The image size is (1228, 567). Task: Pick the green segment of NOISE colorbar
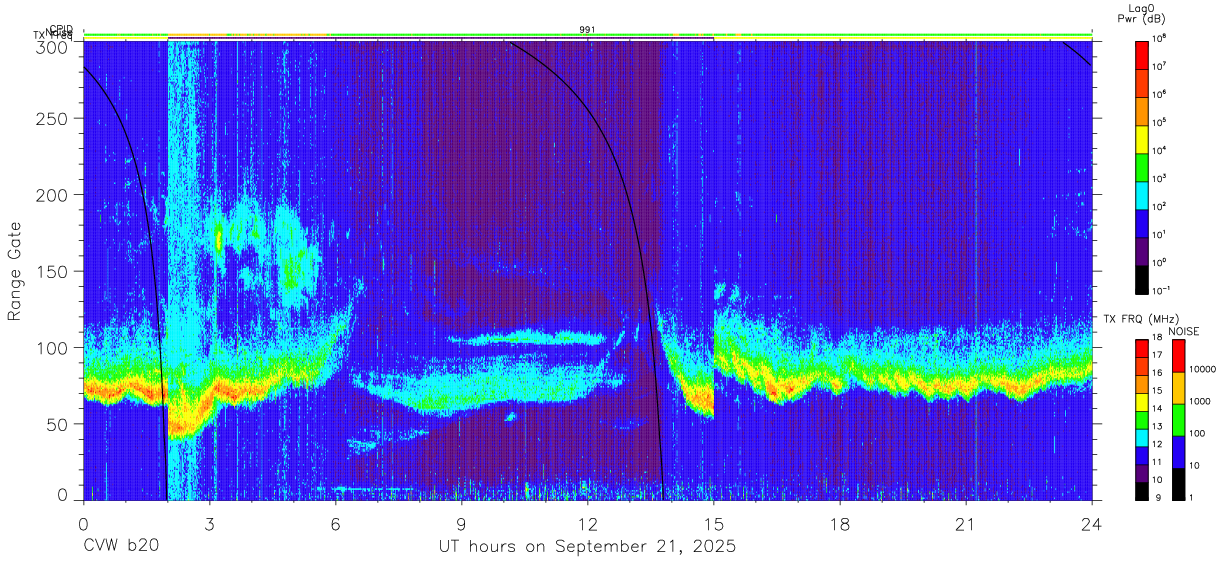coord(1177,420)
